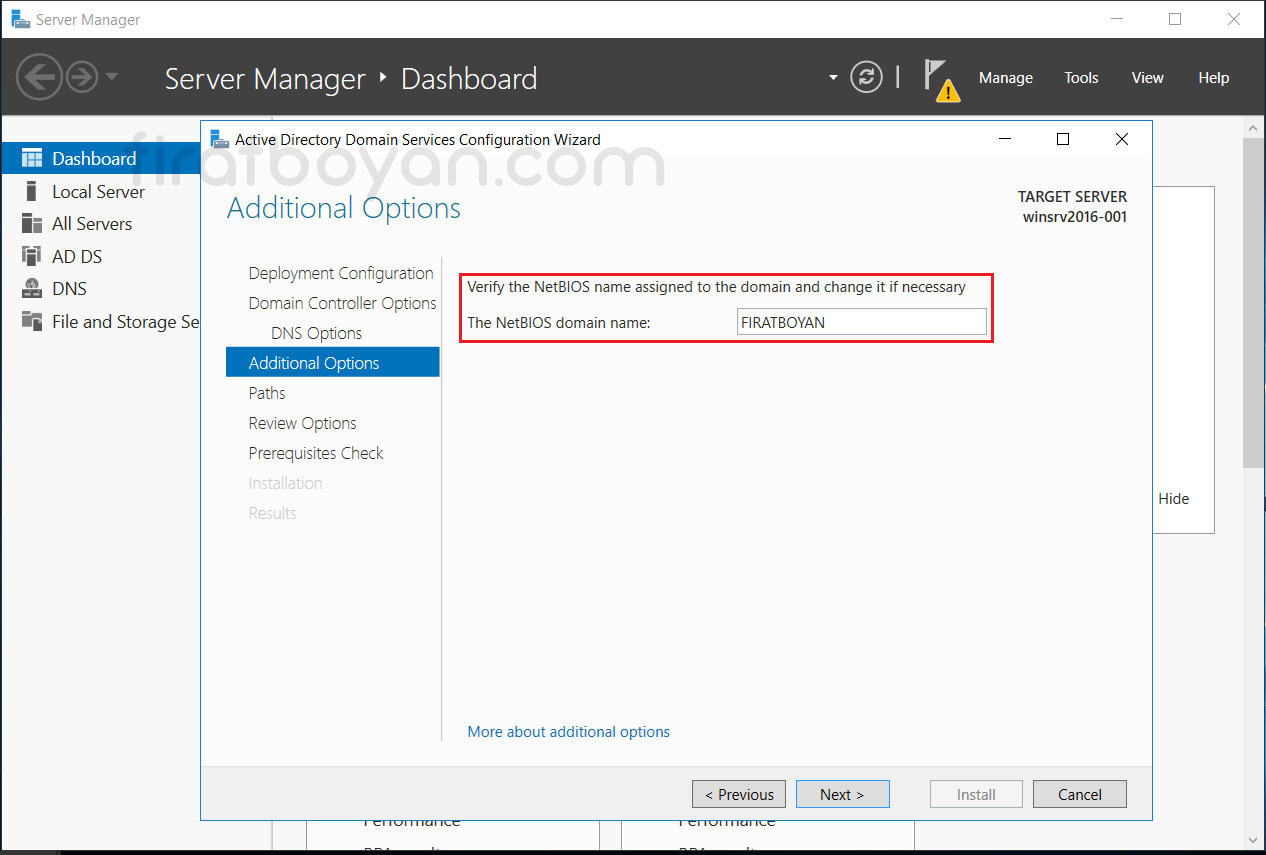
Task: Go to Review Options wizard step
Action: click(x=302, y=423)
